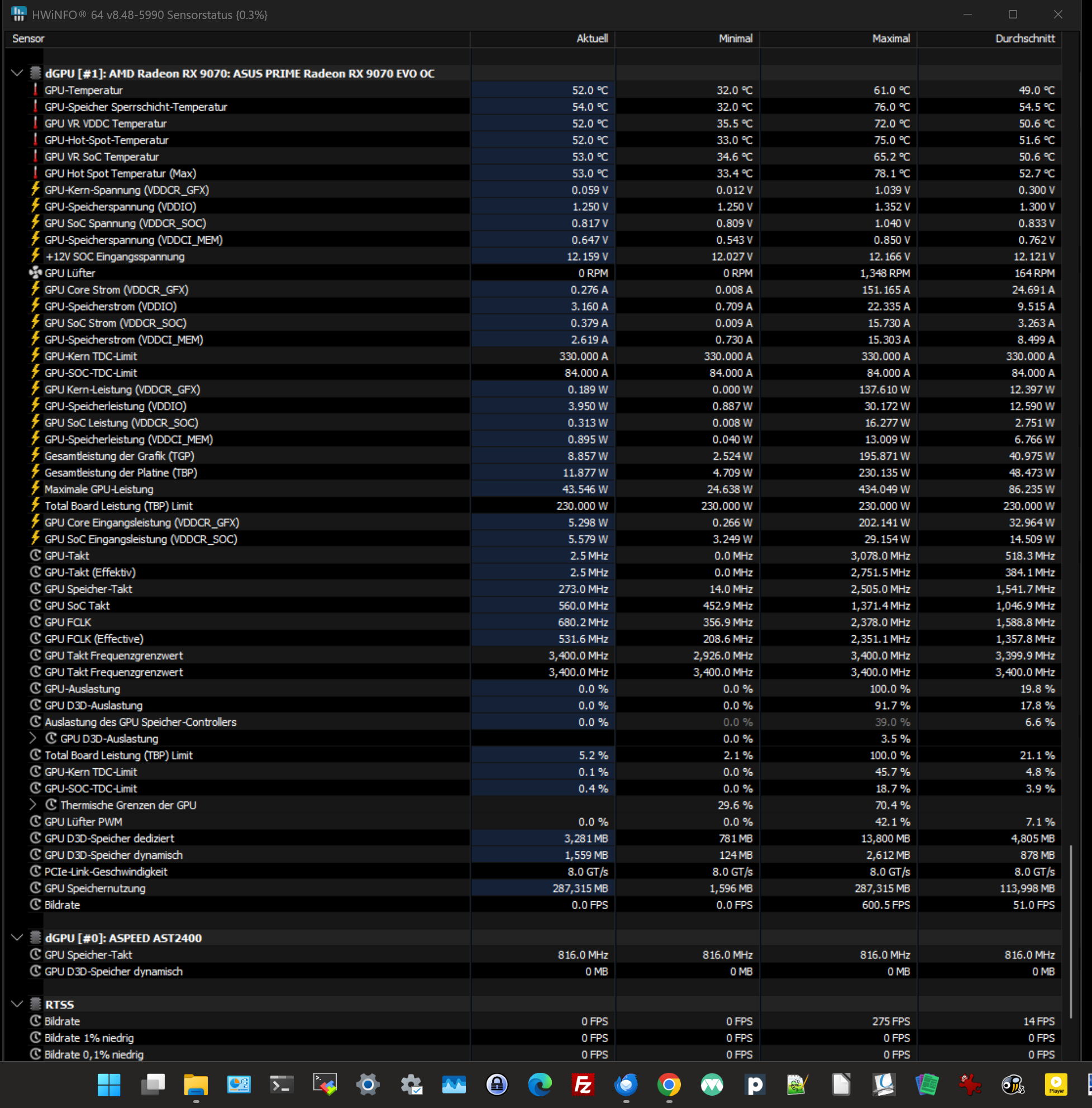Open the KeePassXC lock icon in the taskbar
The image size is (1092, 1108).
coord(497,1085)
